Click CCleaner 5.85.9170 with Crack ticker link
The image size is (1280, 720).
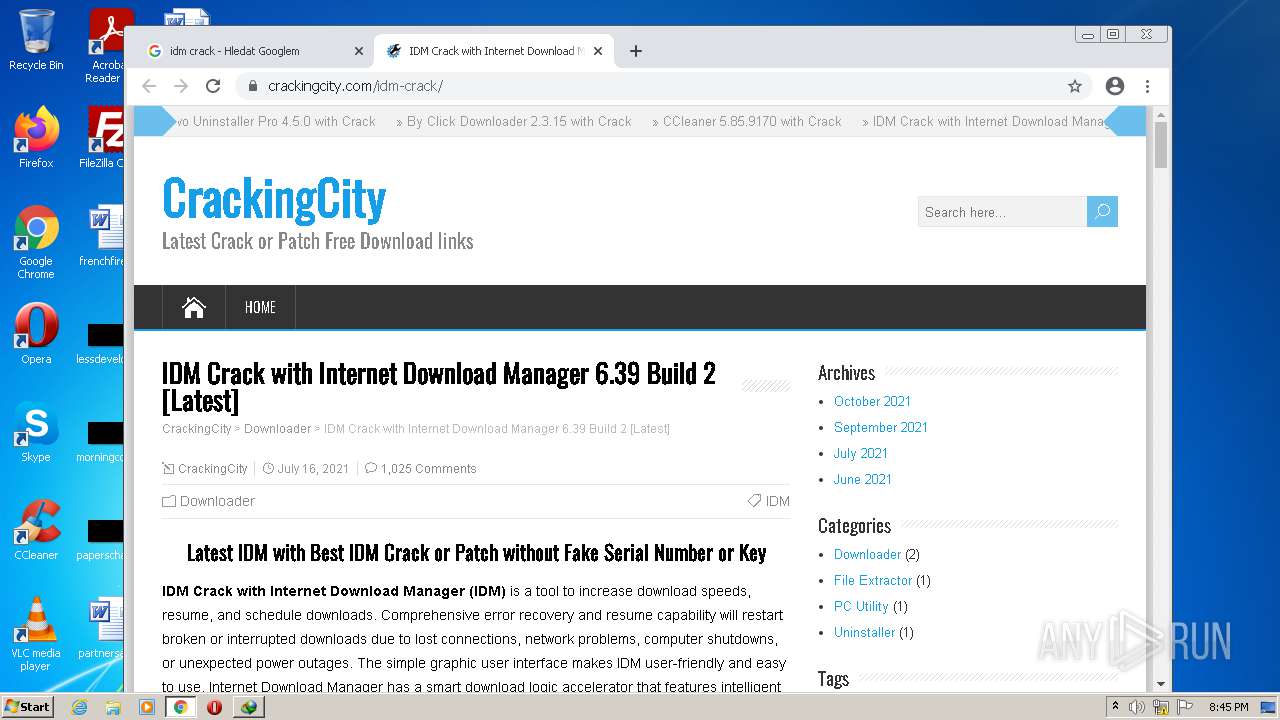click(752, 121)
